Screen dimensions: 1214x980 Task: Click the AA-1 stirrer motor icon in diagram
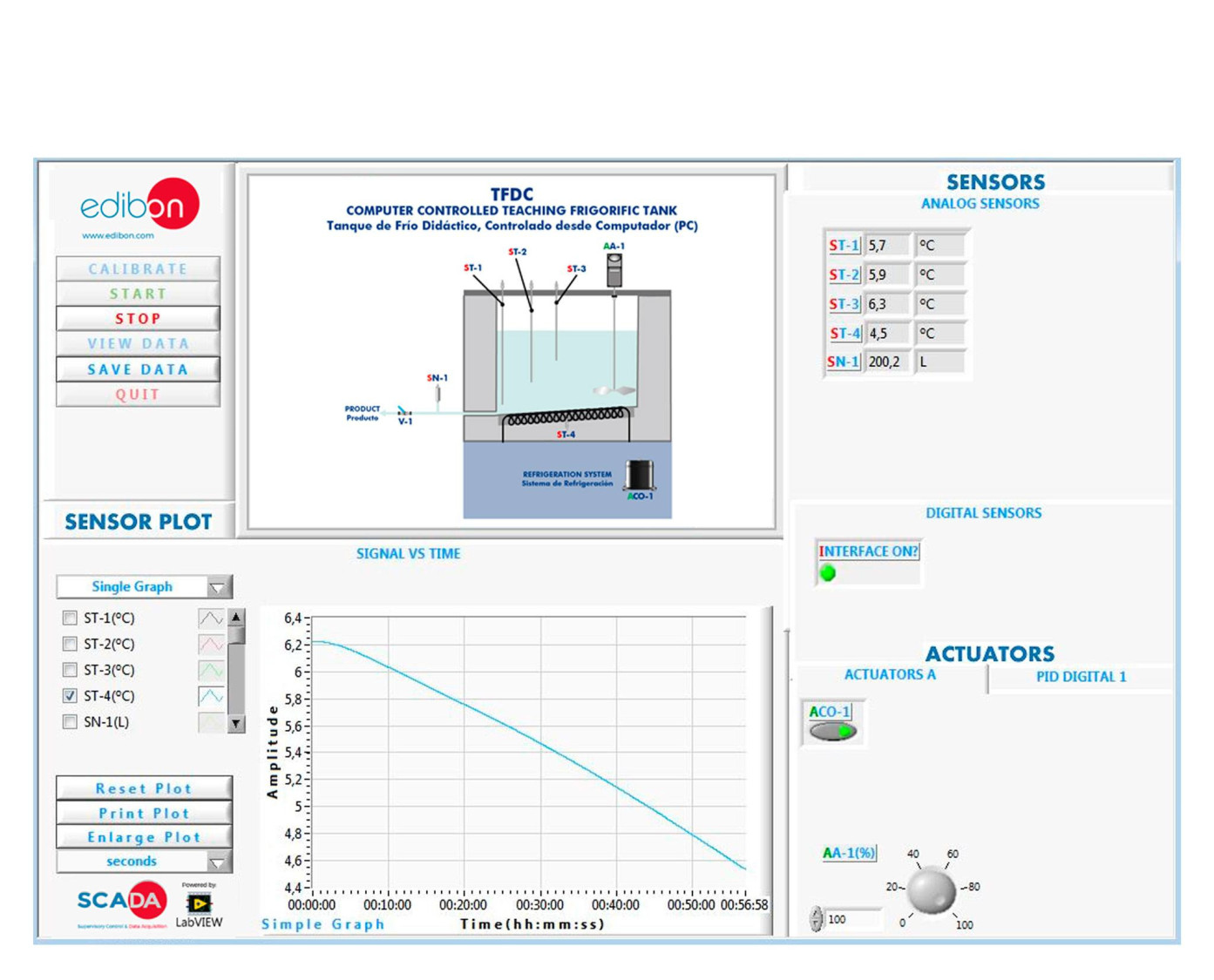(614, 269)
